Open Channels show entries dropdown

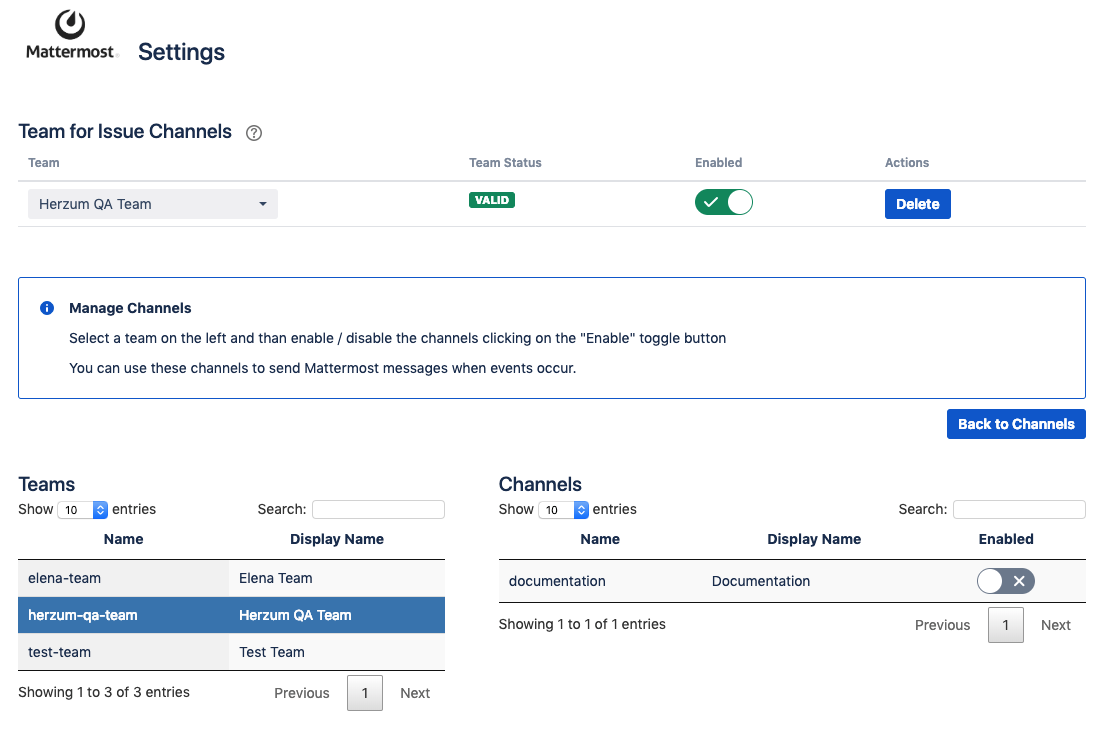point(564,510)
